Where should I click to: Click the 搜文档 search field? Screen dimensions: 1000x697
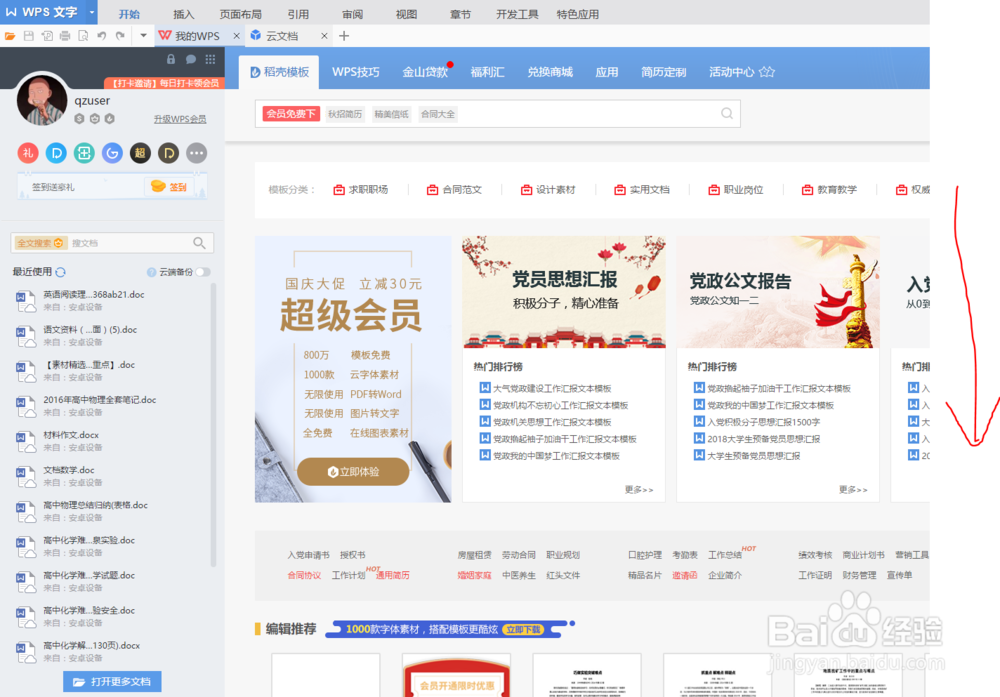(128, 243)
